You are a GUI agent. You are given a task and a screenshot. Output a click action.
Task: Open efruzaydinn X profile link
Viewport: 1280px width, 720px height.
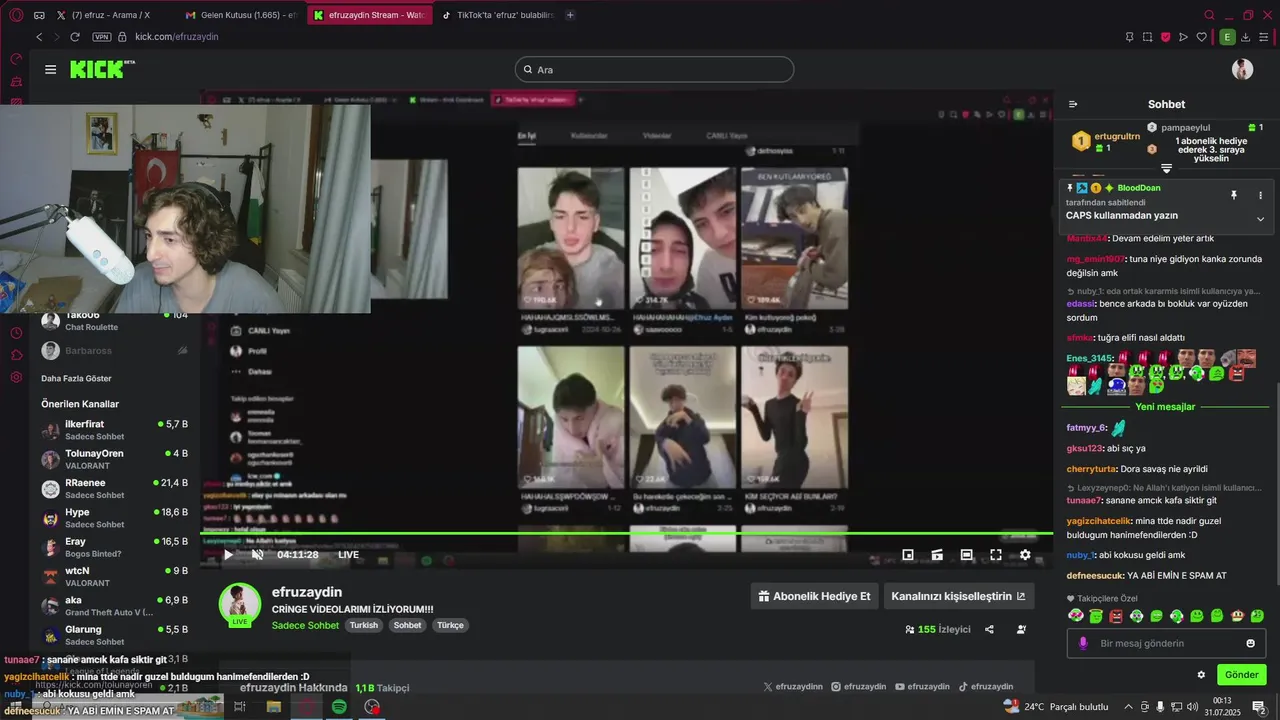pos(793,686)
